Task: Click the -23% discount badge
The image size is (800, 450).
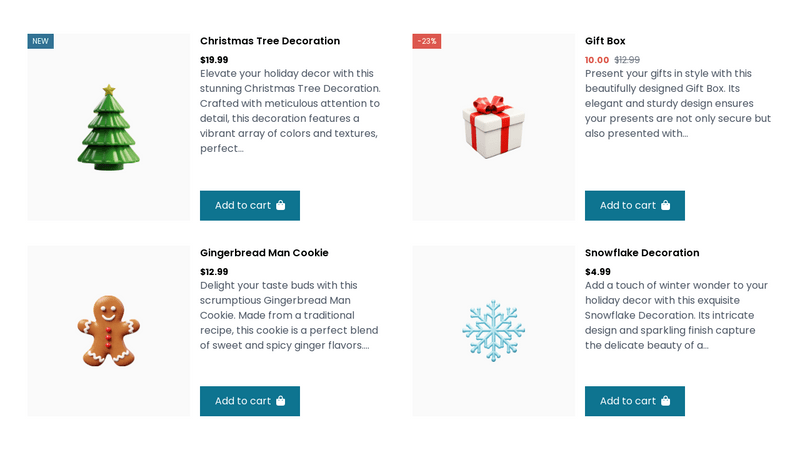Action: click(x=427, y=41)
